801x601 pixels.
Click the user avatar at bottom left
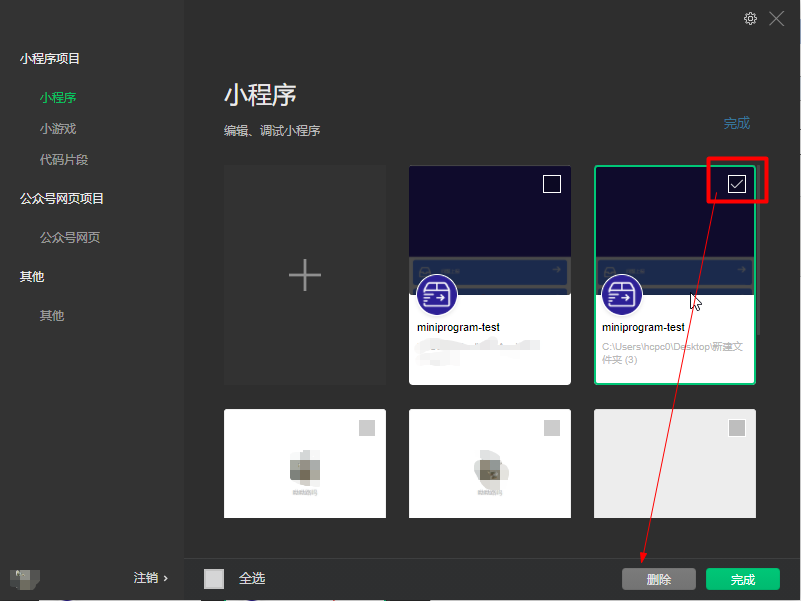point(25,579)
